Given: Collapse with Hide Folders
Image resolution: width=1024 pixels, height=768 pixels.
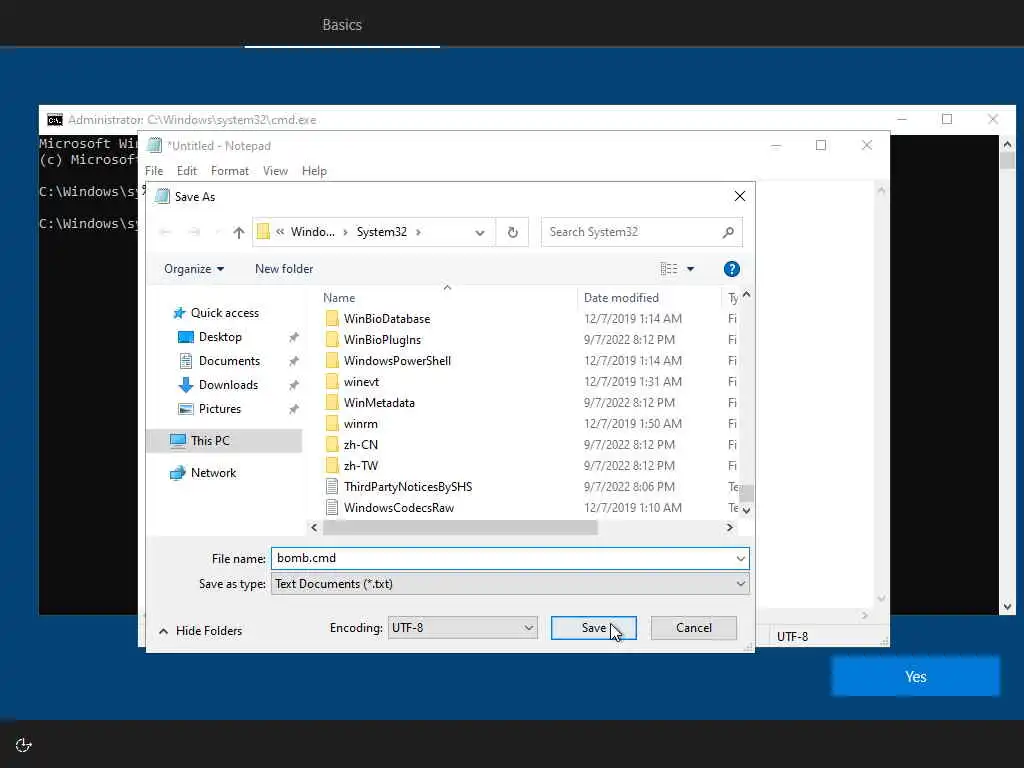Looking at the screenshot, I should (x=200, y=631).
